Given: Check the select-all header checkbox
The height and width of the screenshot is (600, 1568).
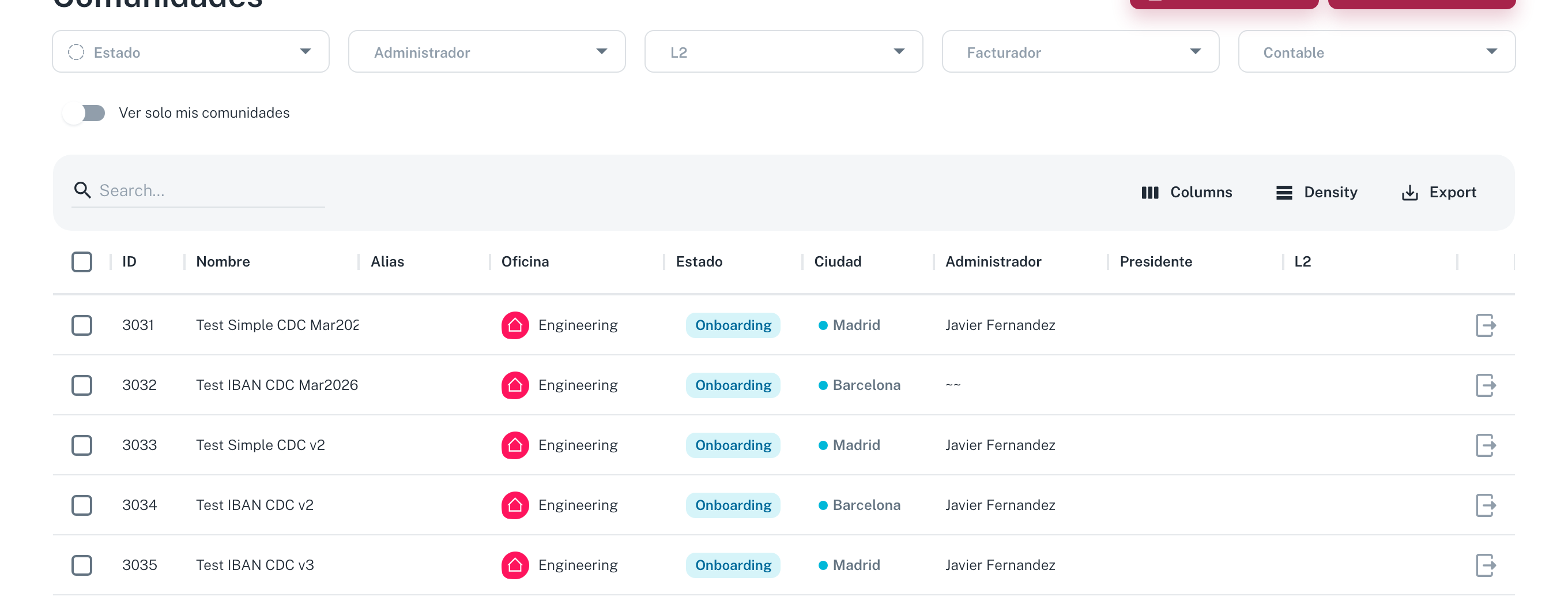Looking at the screenshot, I should (81, 262).
